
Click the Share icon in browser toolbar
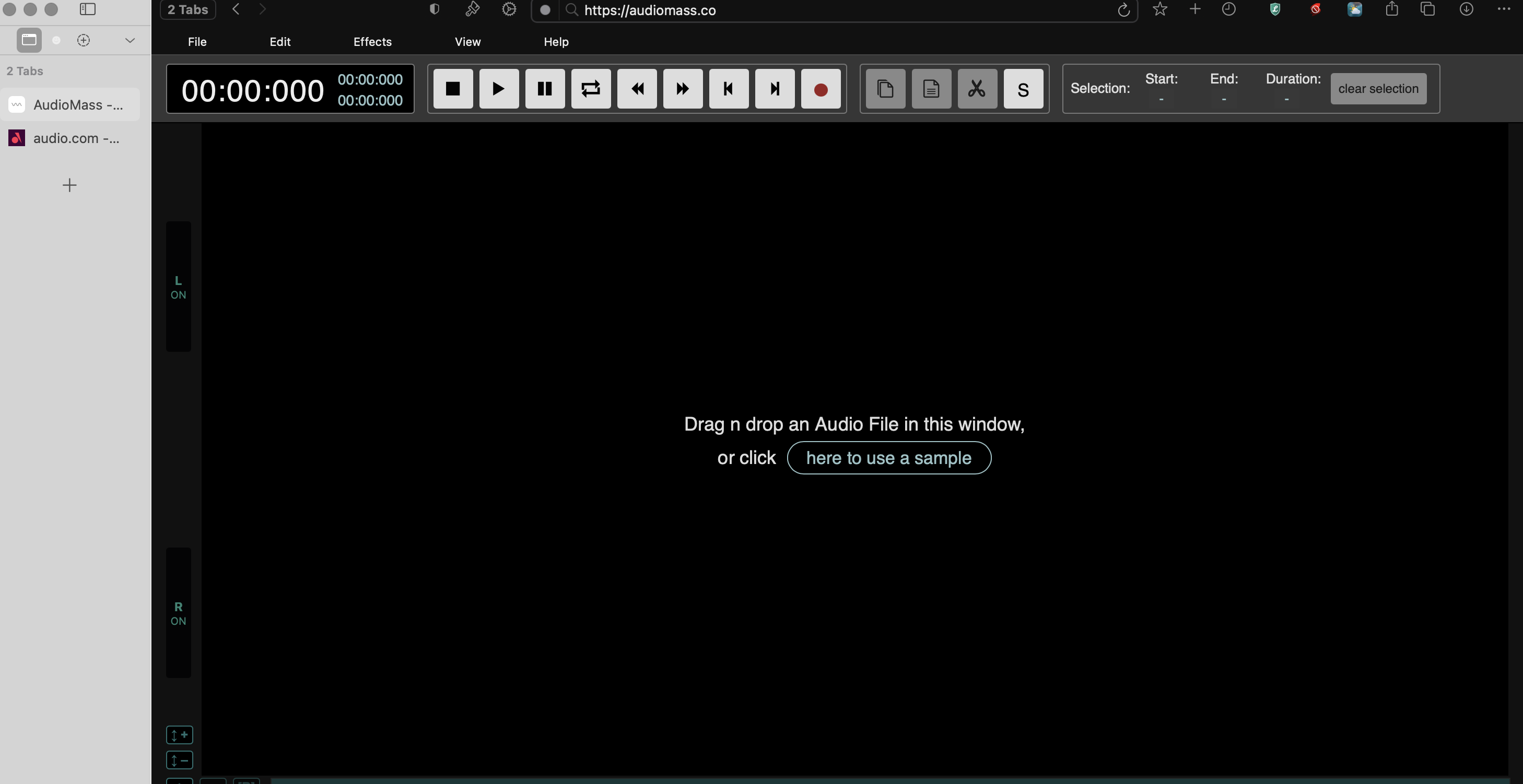click(x=1392, y=8)
